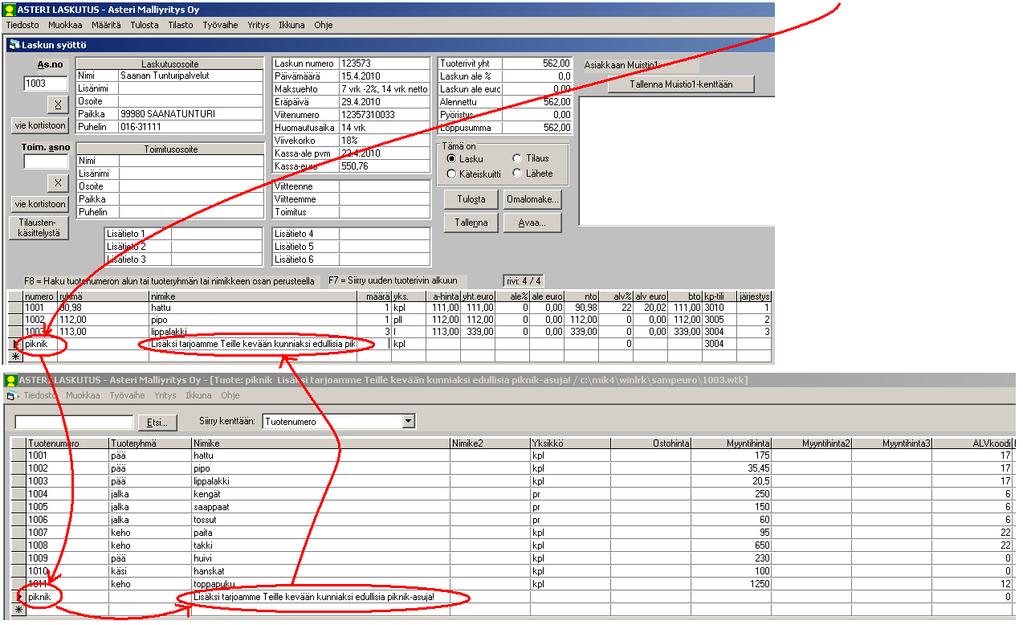Click the Viitteenne field
The height and width of the screenshot is (625, 1023).
pyautogui.click(x=385, y=186)
